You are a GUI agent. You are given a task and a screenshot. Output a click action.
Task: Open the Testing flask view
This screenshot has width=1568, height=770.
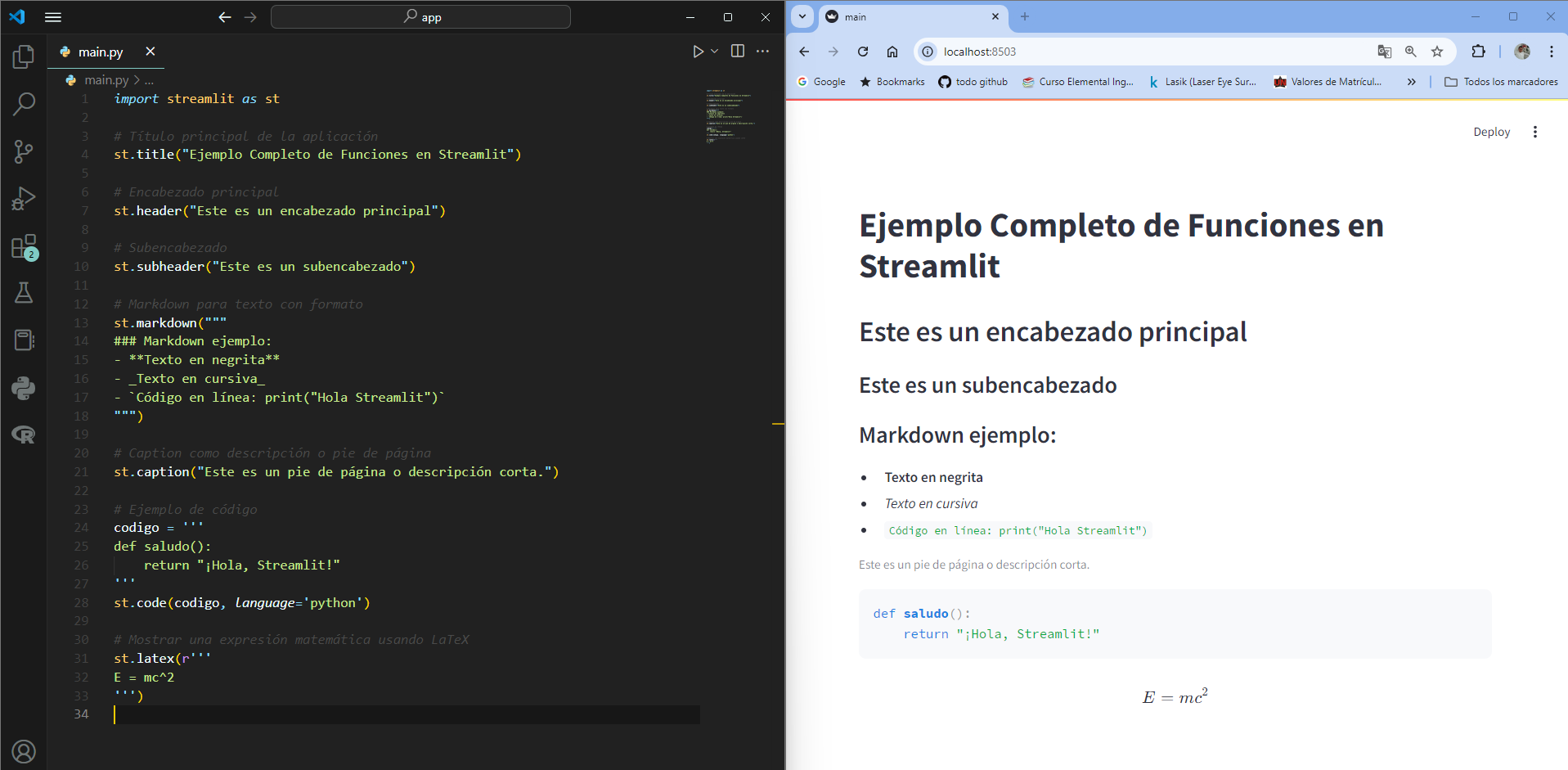pyautogui.click(x=24, y=293)
